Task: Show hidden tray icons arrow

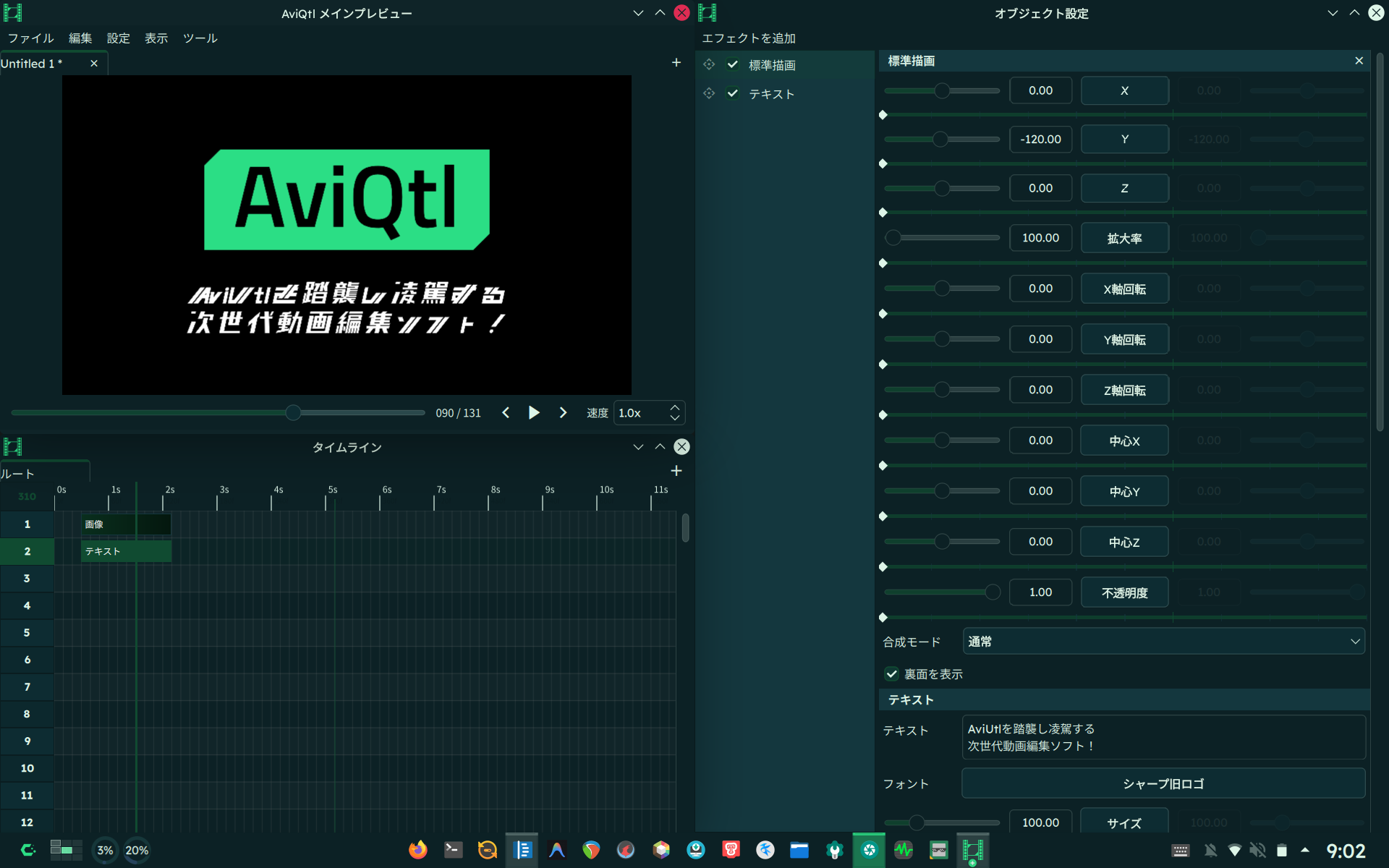Action: (x=1305, y=851)
